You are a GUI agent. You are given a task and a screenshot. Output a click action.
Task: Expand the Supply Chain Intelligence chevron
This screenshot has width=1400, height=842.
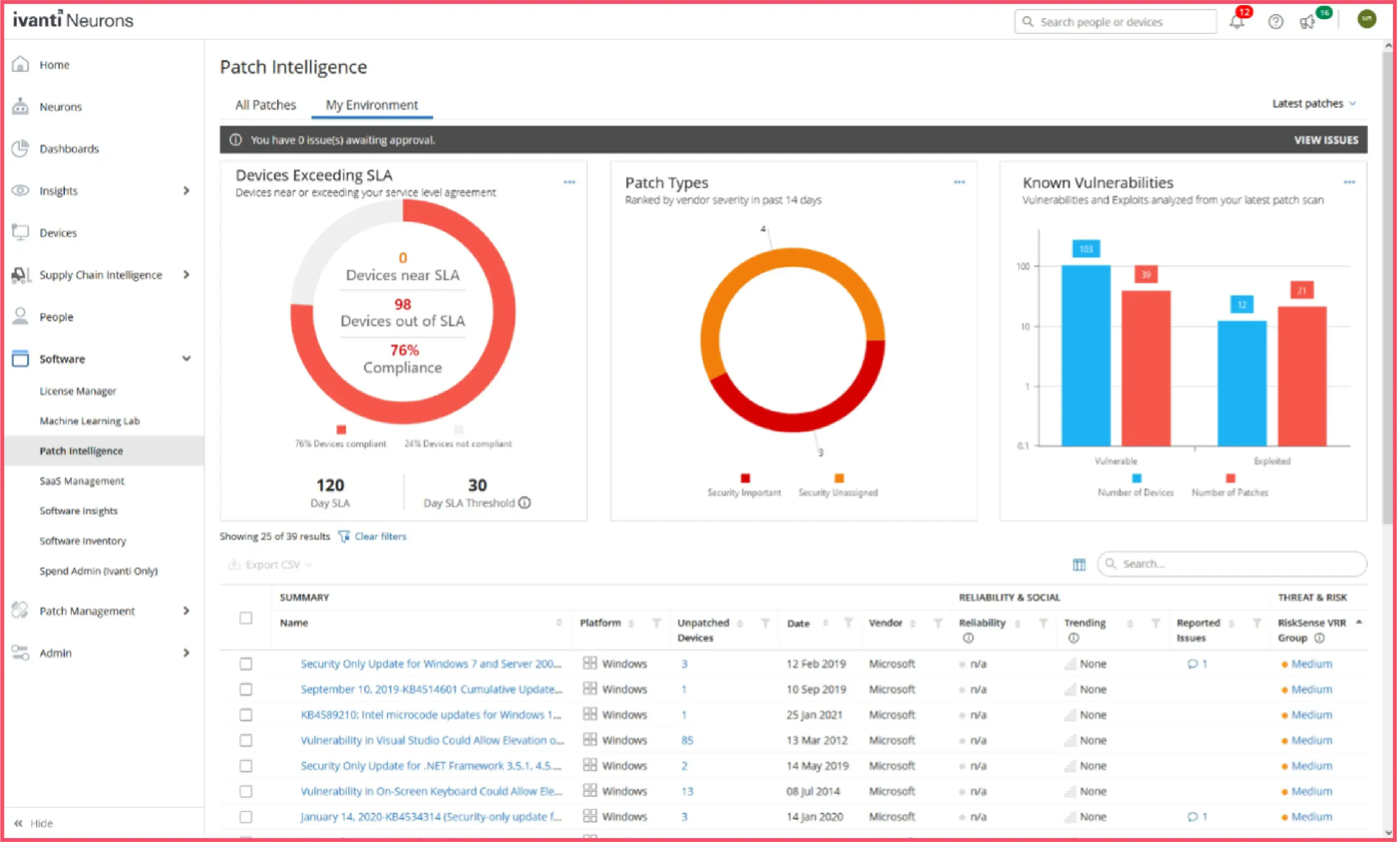(186, 275)
